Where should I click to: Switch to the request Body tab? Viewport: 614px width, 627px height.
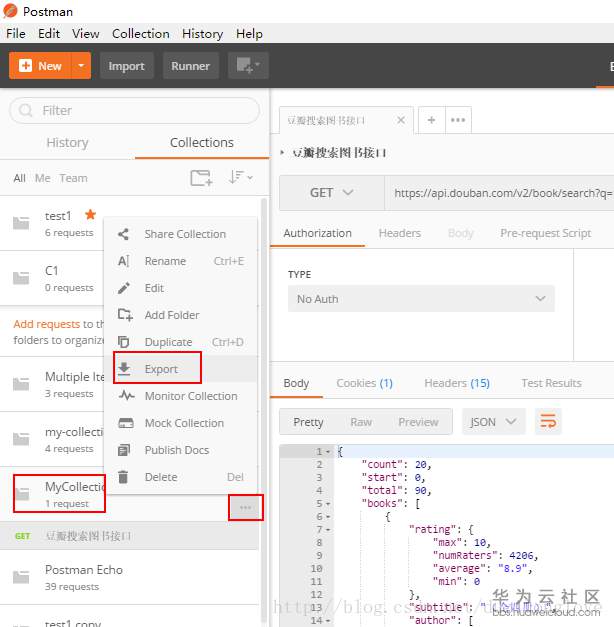pos(460,233)
